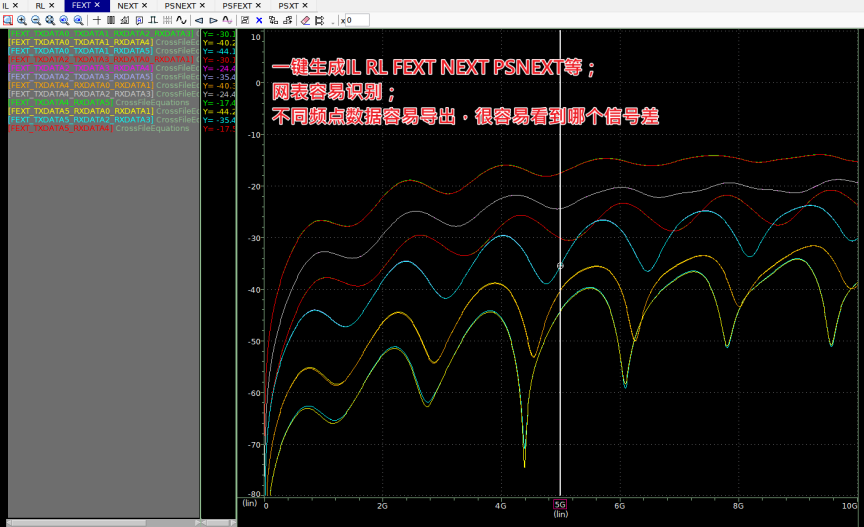Click the sine wave with pink line icon
The image size is (864, 527).
[227, 20]
